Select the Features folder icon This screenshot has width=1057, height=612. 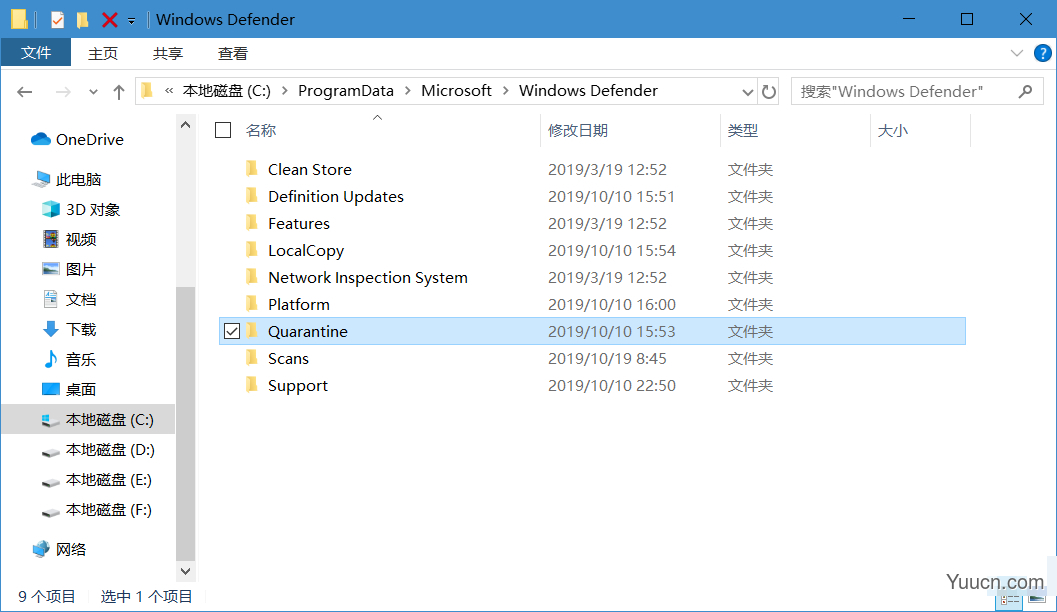(x=252, y=222)
